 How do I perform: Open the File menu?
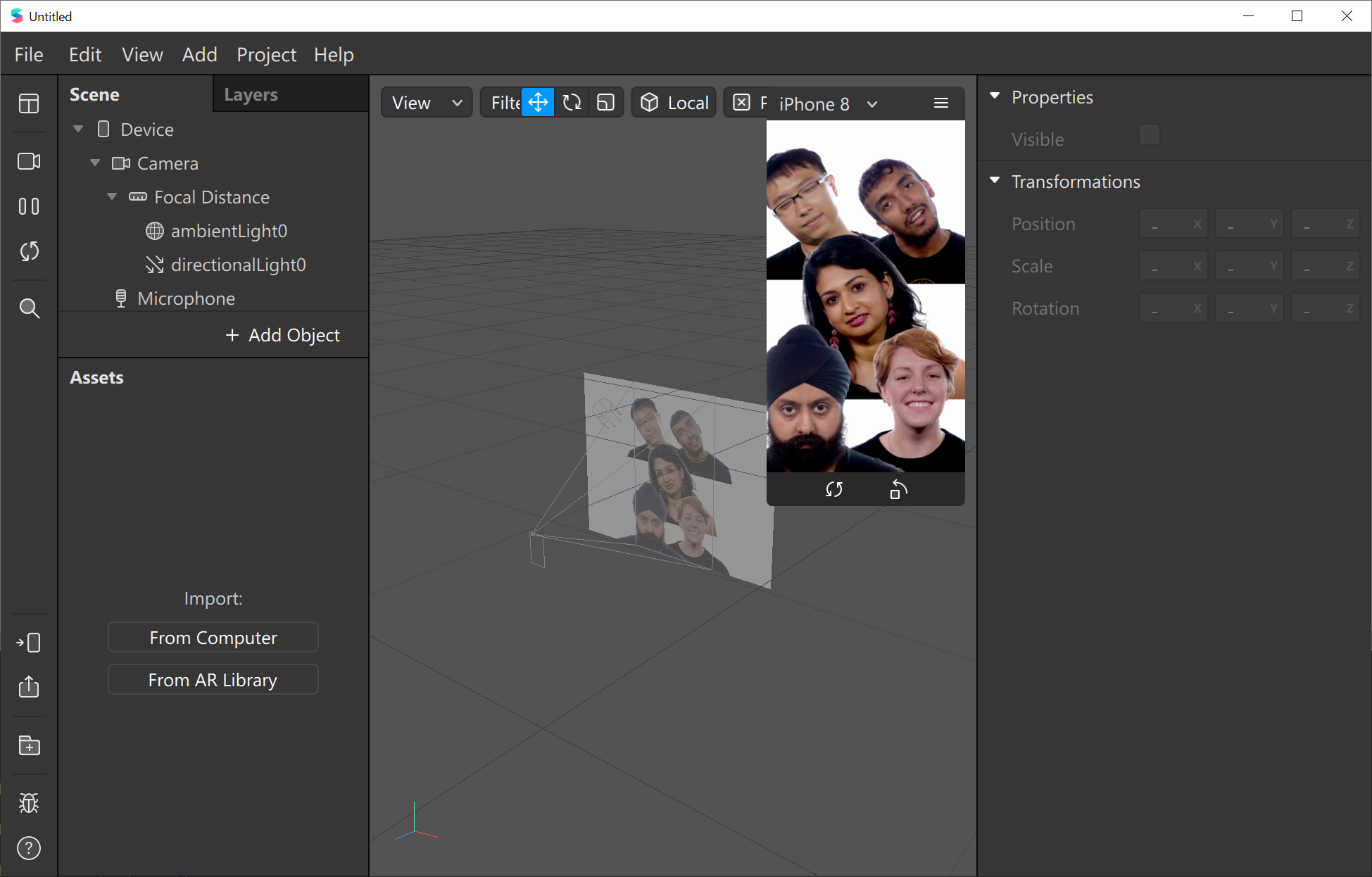[x=29, y=55]
